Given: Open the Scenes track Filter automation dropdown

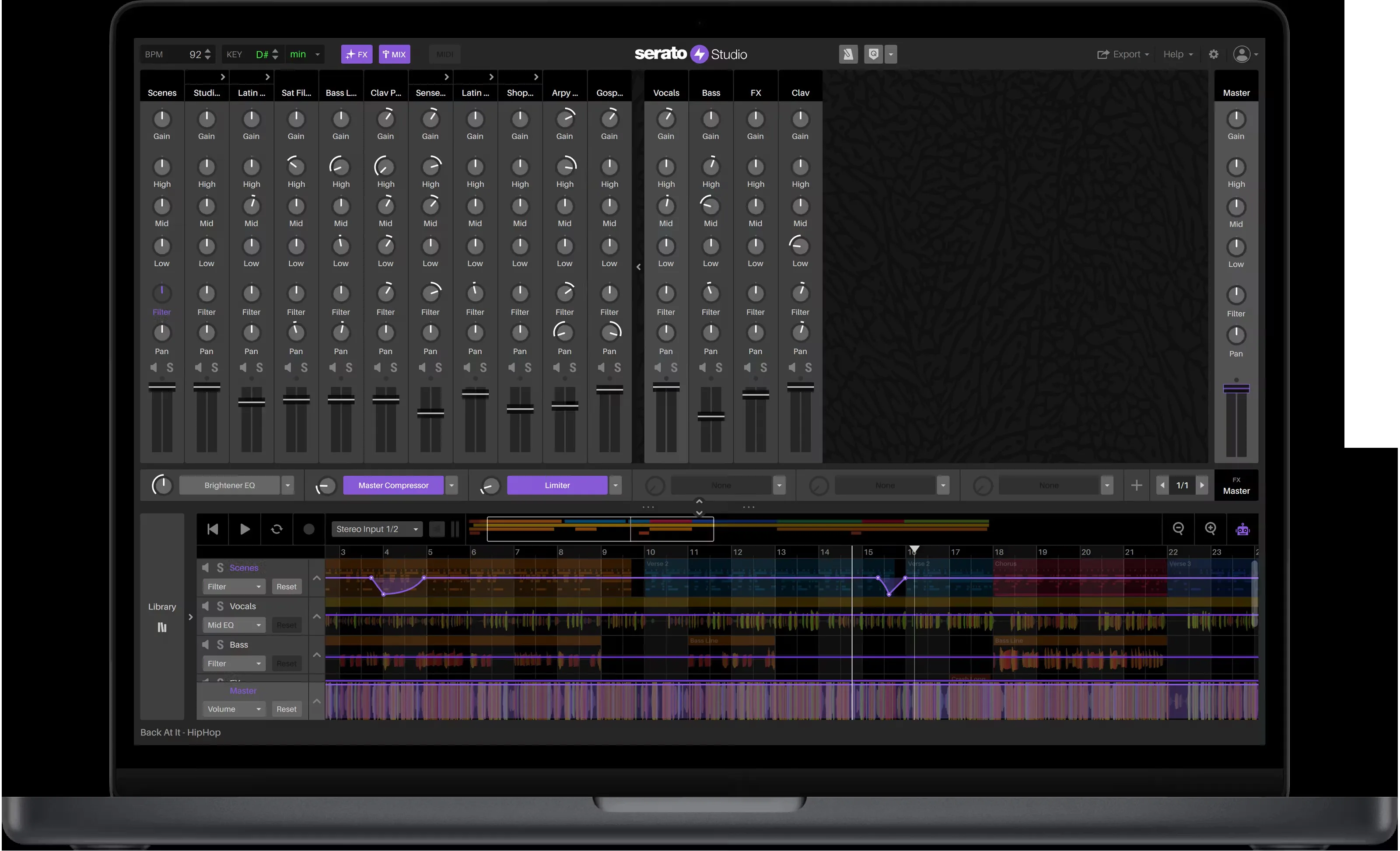Looking at the screenshot, I should (234, 587).
